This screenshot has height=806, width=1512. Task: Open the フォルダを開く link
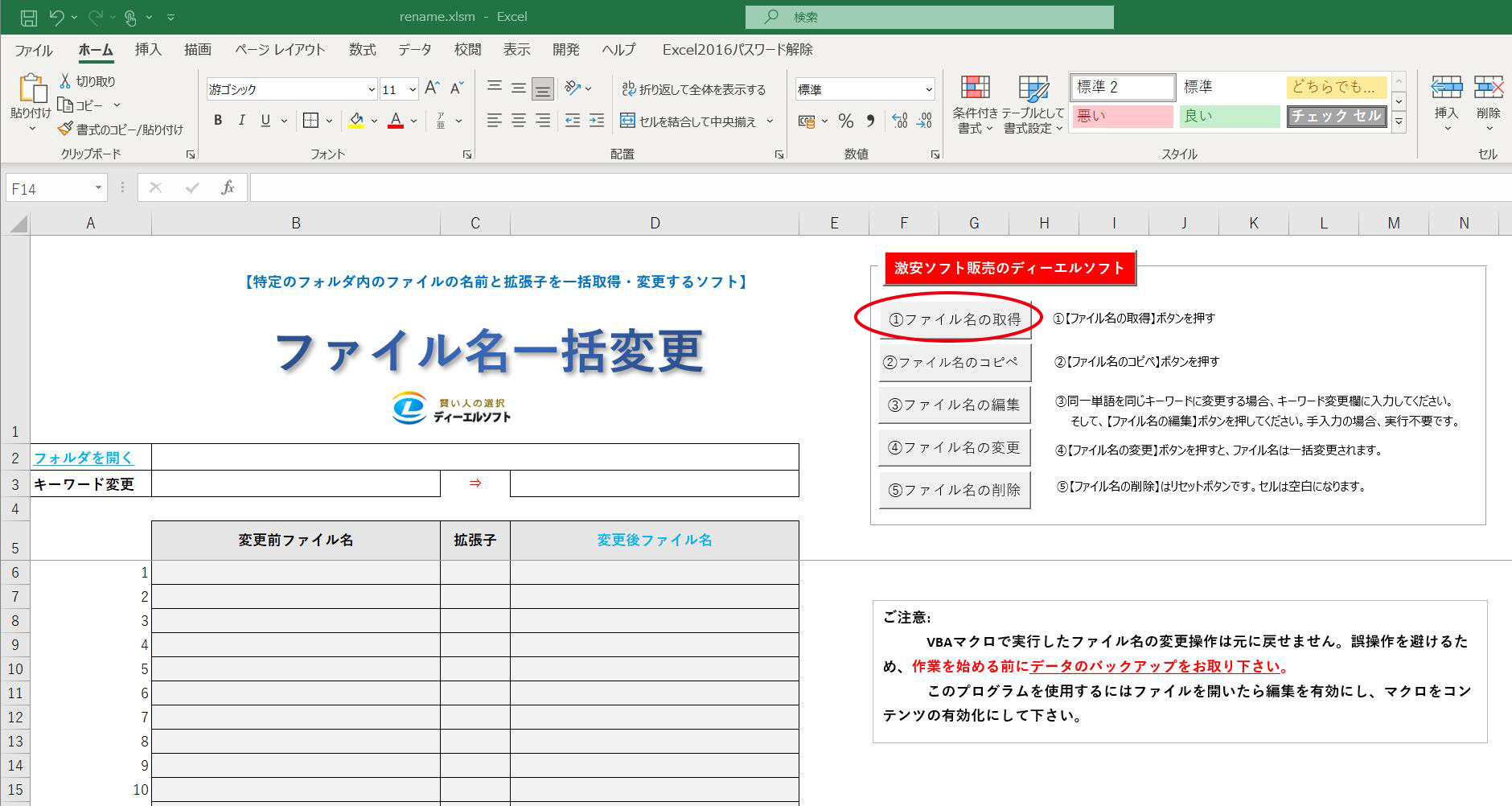coord(84,458)
